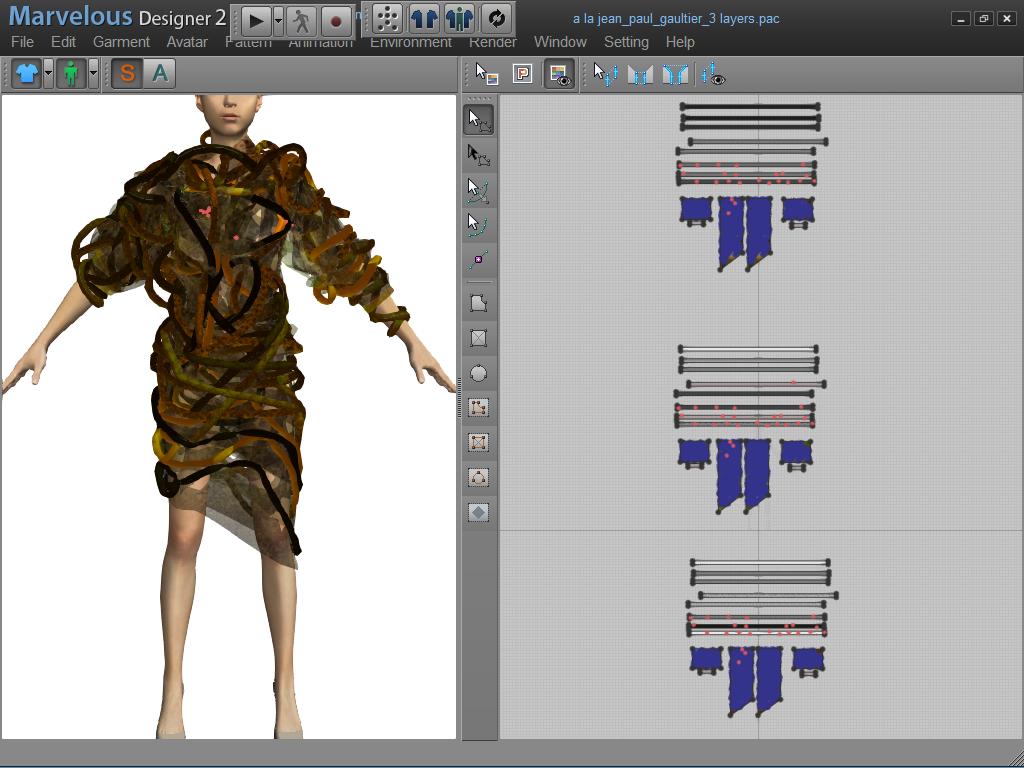1024x768 pixels.
Task: Expand dropdown arrow beside play button
Action: [278, 19]
